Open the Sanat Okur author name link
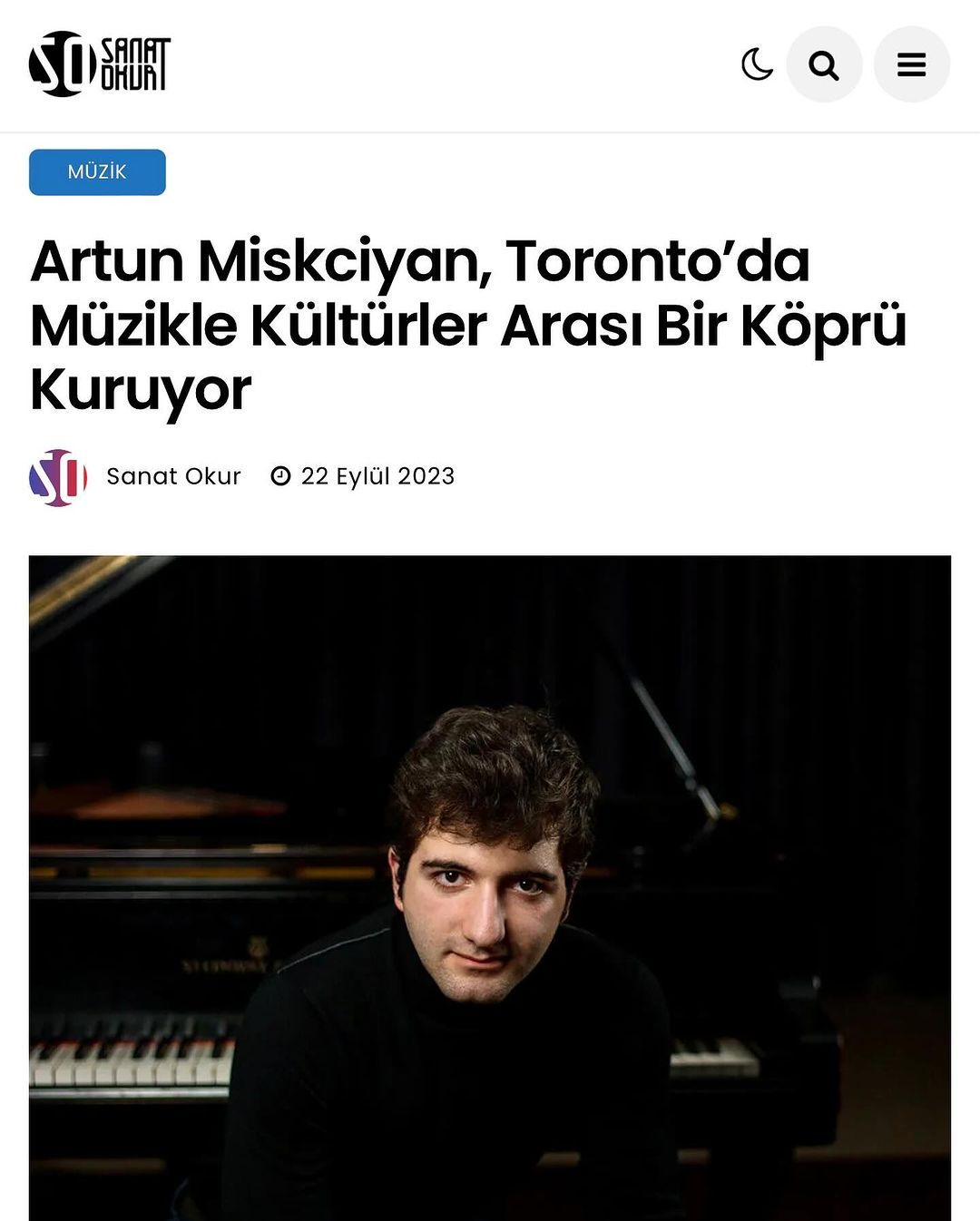The height and width of the screenshot is (1221, 980). point(173,476)
